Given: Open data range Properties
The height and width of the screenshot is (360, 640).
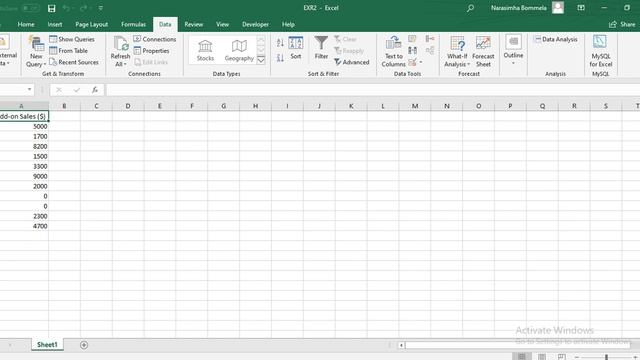Looking at the screenshot, I should pyautogui.click(x=151, y=51).
